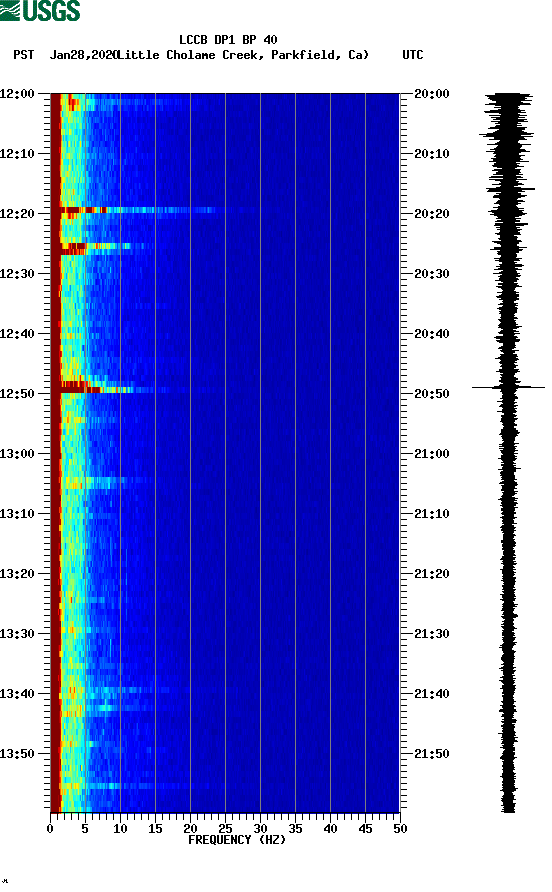Screen dimensions: 552x892
Task: Click the '12:10' PST time label
Action: pos(18,154)
